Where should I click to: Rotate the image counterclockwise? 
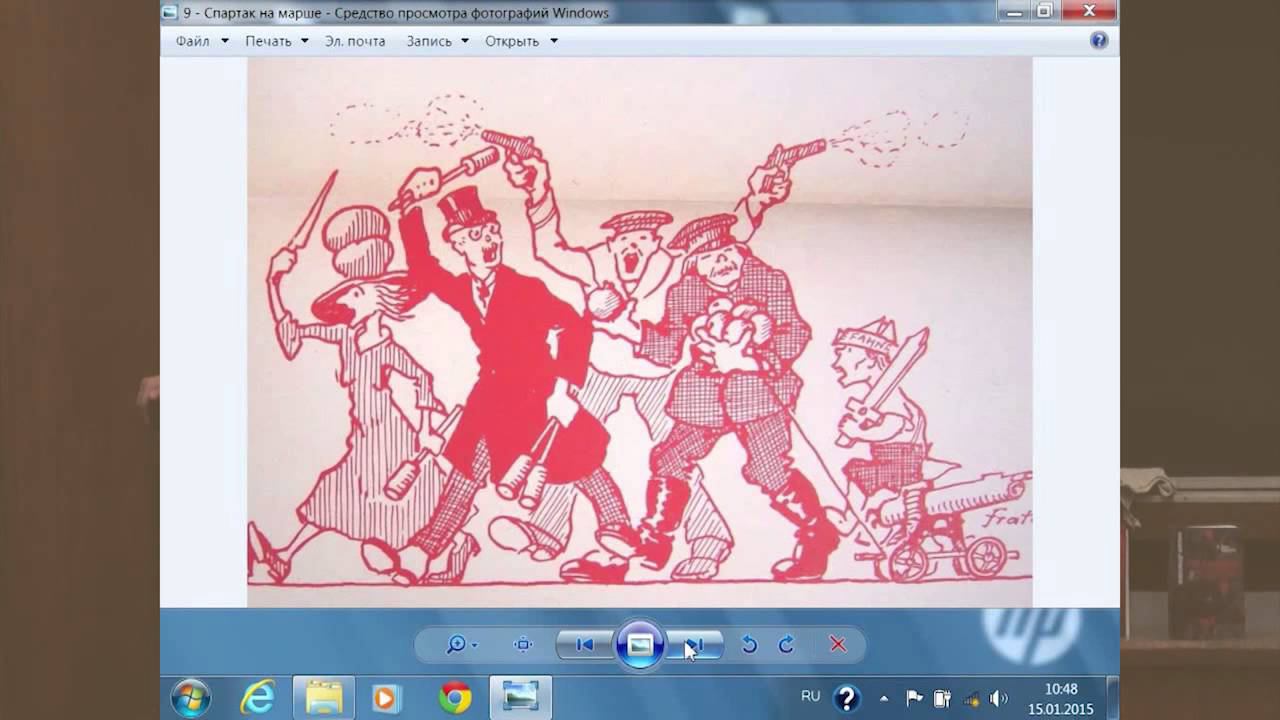point(749,645)
